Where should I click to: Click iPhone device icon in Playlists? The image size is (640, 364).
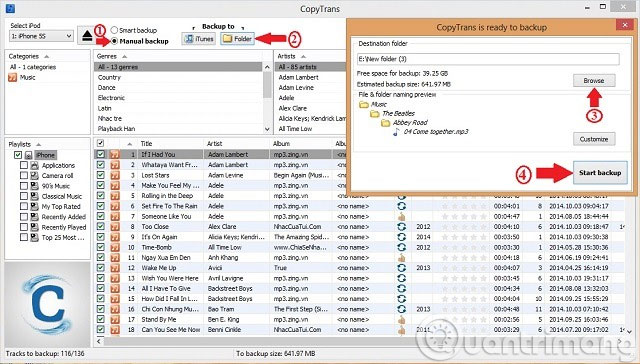(x=28, y=155)
